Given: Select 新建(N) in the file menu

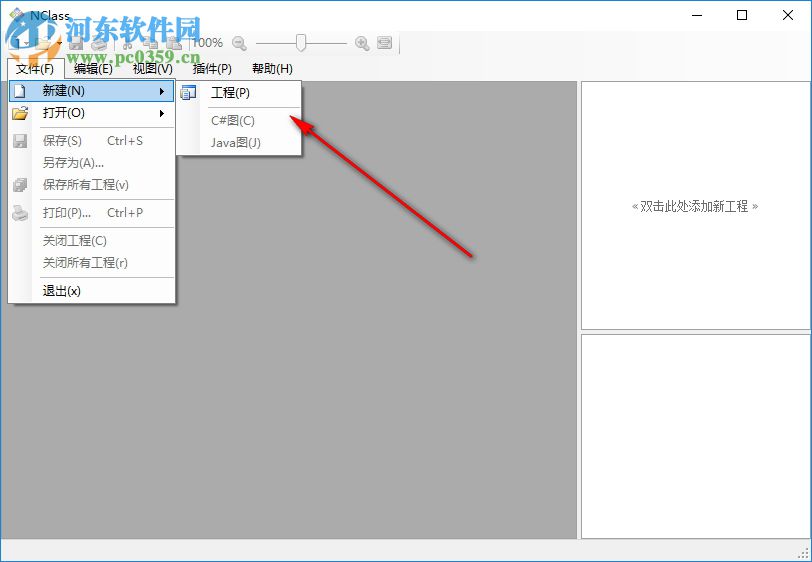Looking at the screenshot, I should pyautogui.click(x=92, y=91).
